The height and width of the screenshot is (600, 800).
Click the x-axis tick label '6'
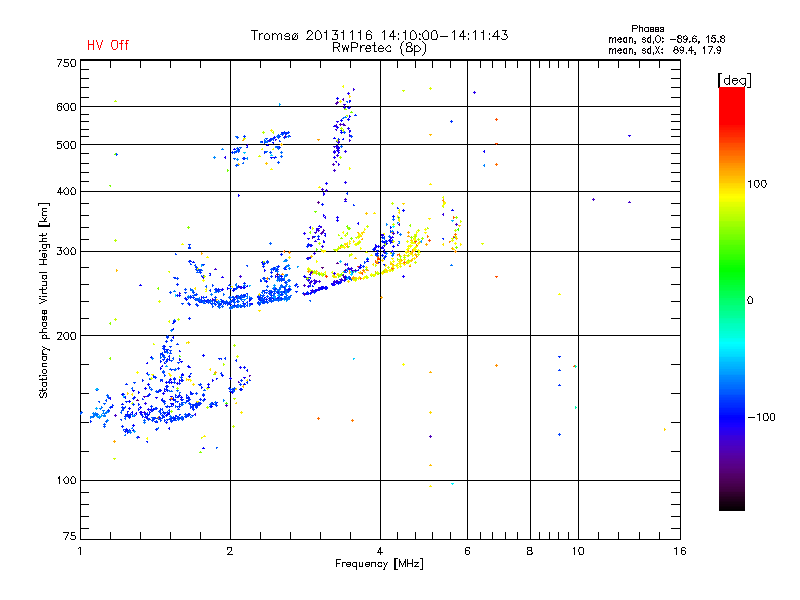tap(467, 551)
